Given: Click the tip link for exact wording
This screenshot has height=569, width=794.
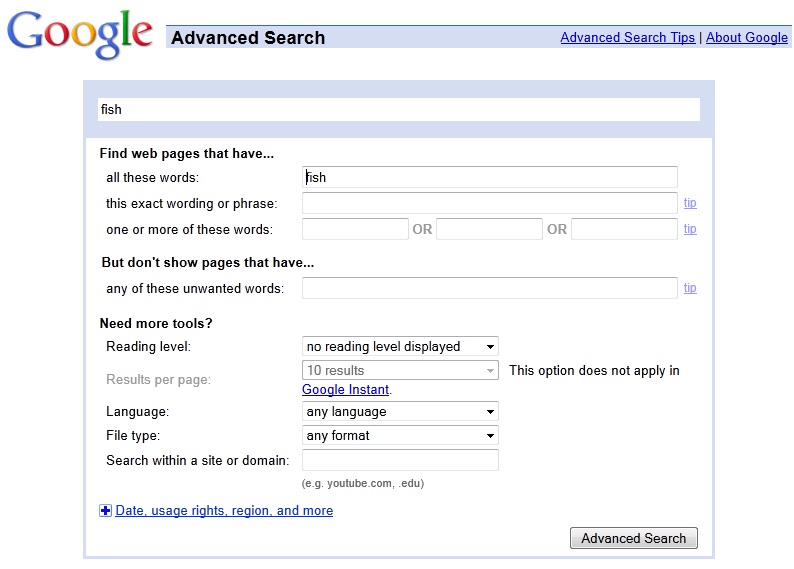Looking at the screenshot, I should (690, 203).
